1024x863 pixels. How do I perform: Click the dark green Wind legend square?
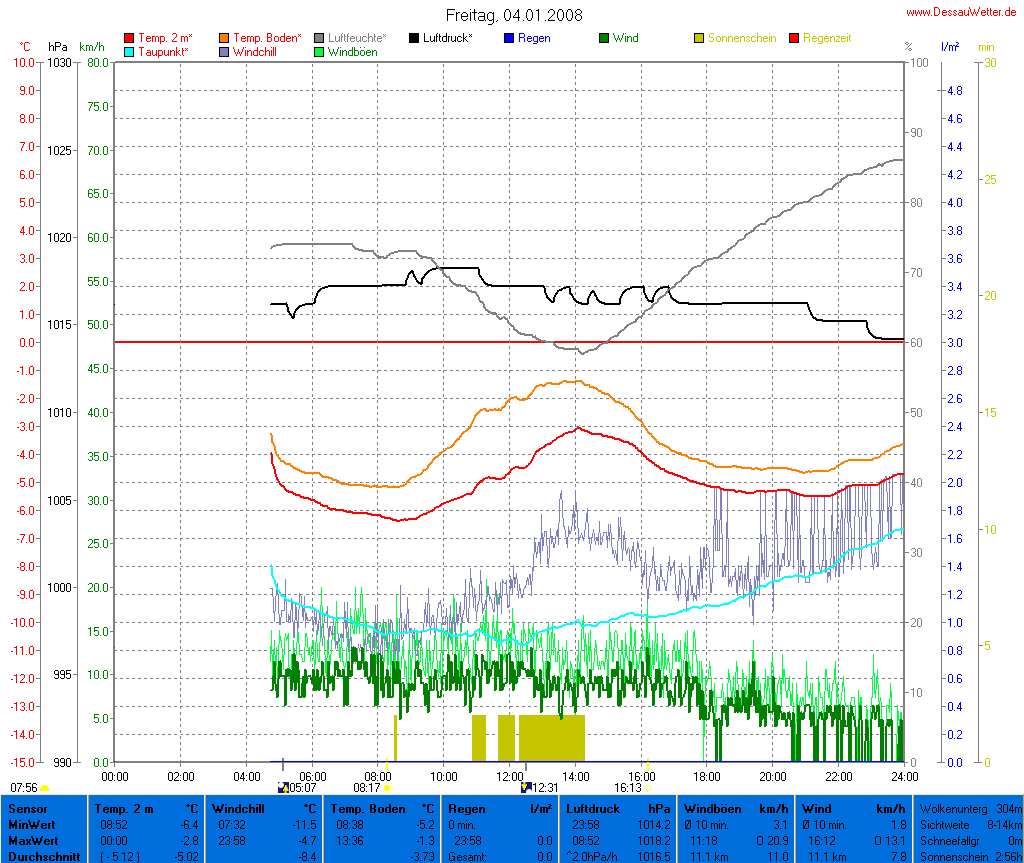(x=604, y=38)
